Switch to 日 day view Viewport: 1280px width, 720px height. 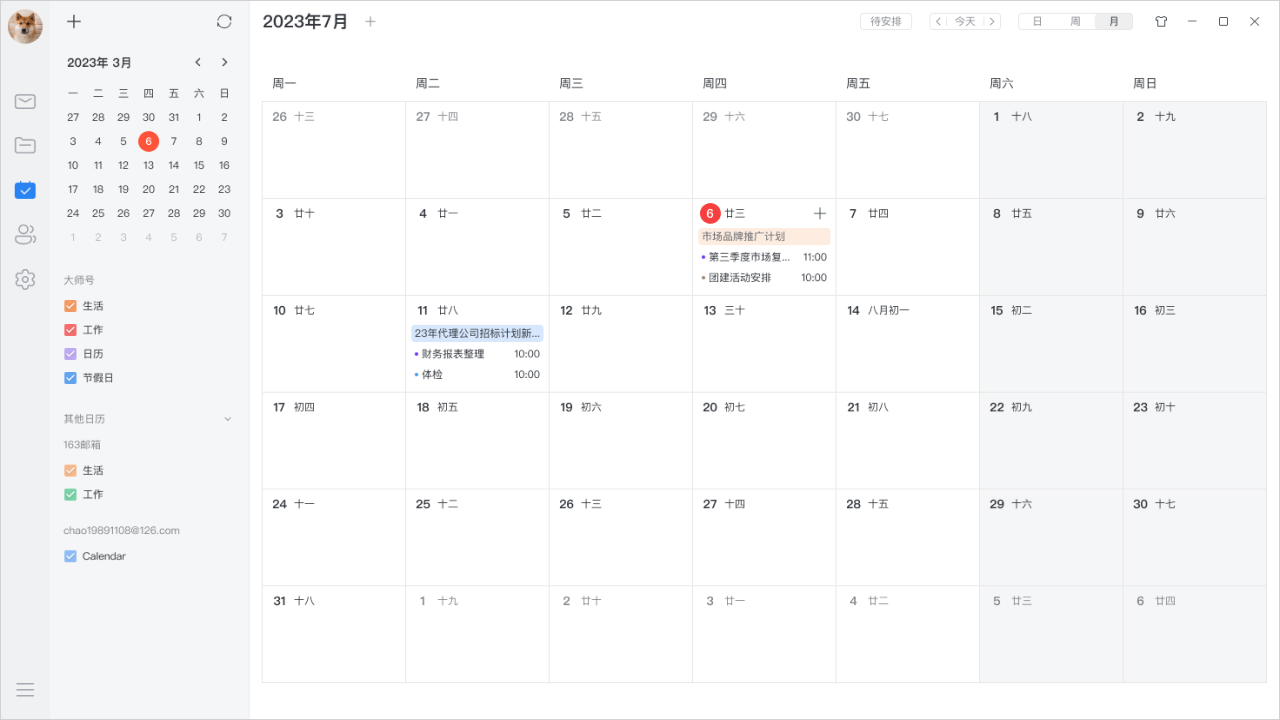click(x=1037, y=21)
